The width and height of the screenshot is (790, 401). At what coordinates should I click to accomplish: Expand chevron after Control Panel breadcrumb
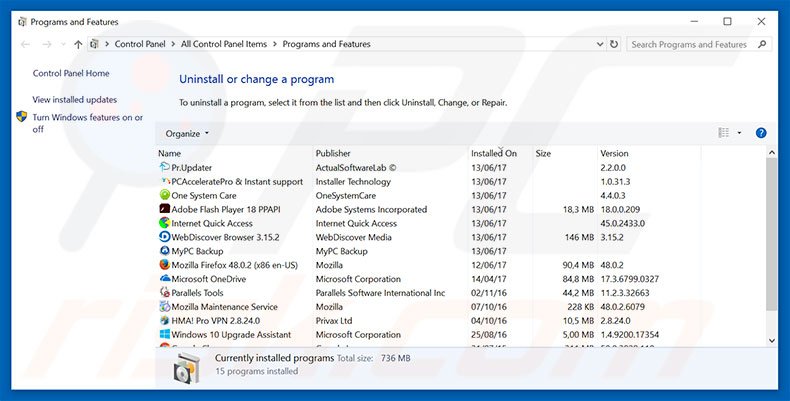point(173,44)
